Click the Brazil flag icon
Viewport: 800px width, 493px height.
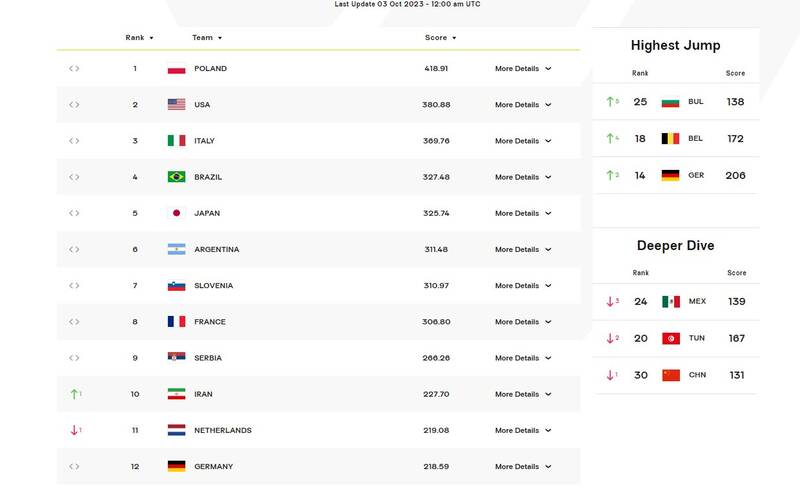[176, 177]
